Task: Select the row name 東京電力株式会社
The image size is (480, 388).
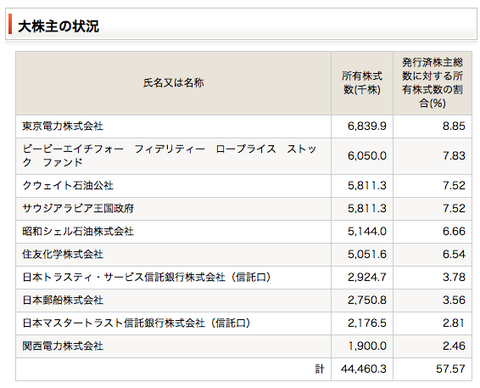Action: pyautogui.click(x=63, y=126)
